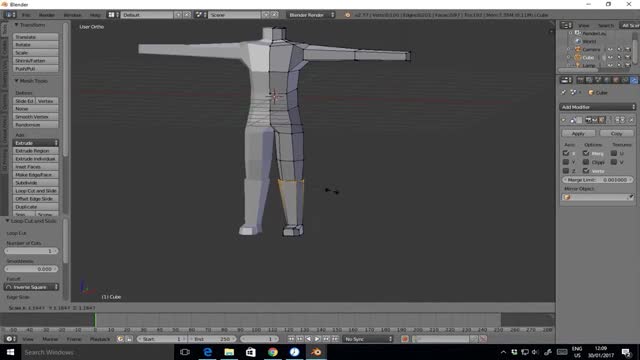The width and height of the screenshot is (640, 360).
Task: Toggle Cube visibility eye in outliner
Action: point(610,58)
